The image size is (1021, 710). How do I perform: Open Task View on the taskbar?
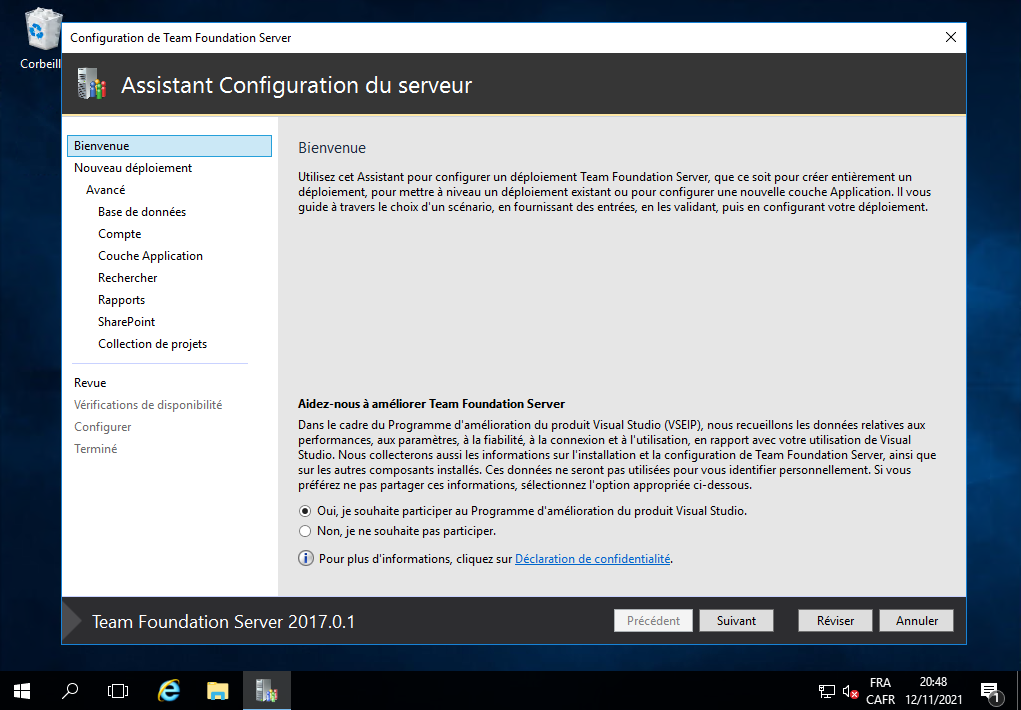pyautogui.click(x=118, y=690)
